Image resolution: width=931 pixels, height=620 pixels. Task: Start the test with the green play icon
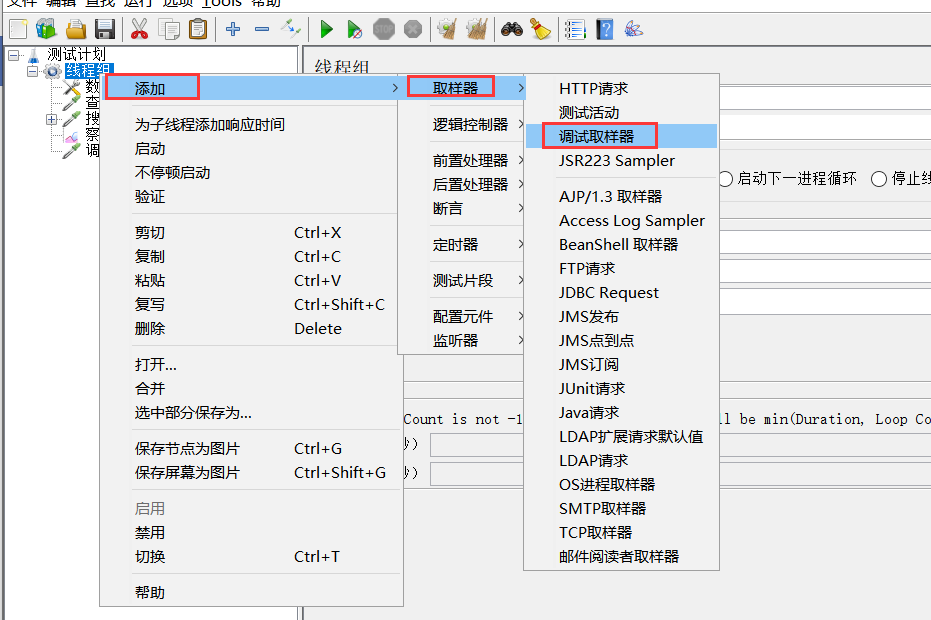326,29
